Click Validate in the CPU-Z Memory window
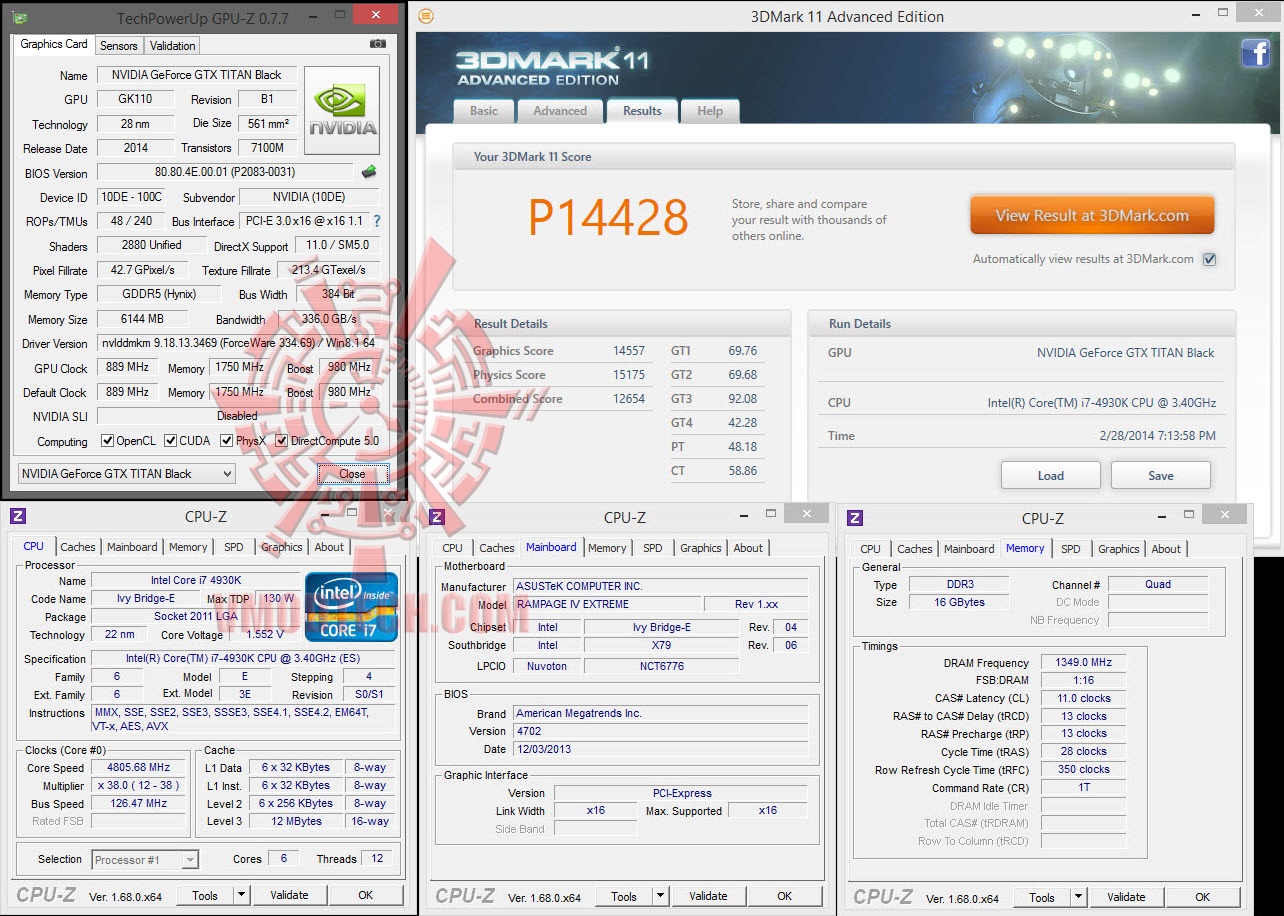Viewport: 1284px width, 916px height. click(1127, 897)
